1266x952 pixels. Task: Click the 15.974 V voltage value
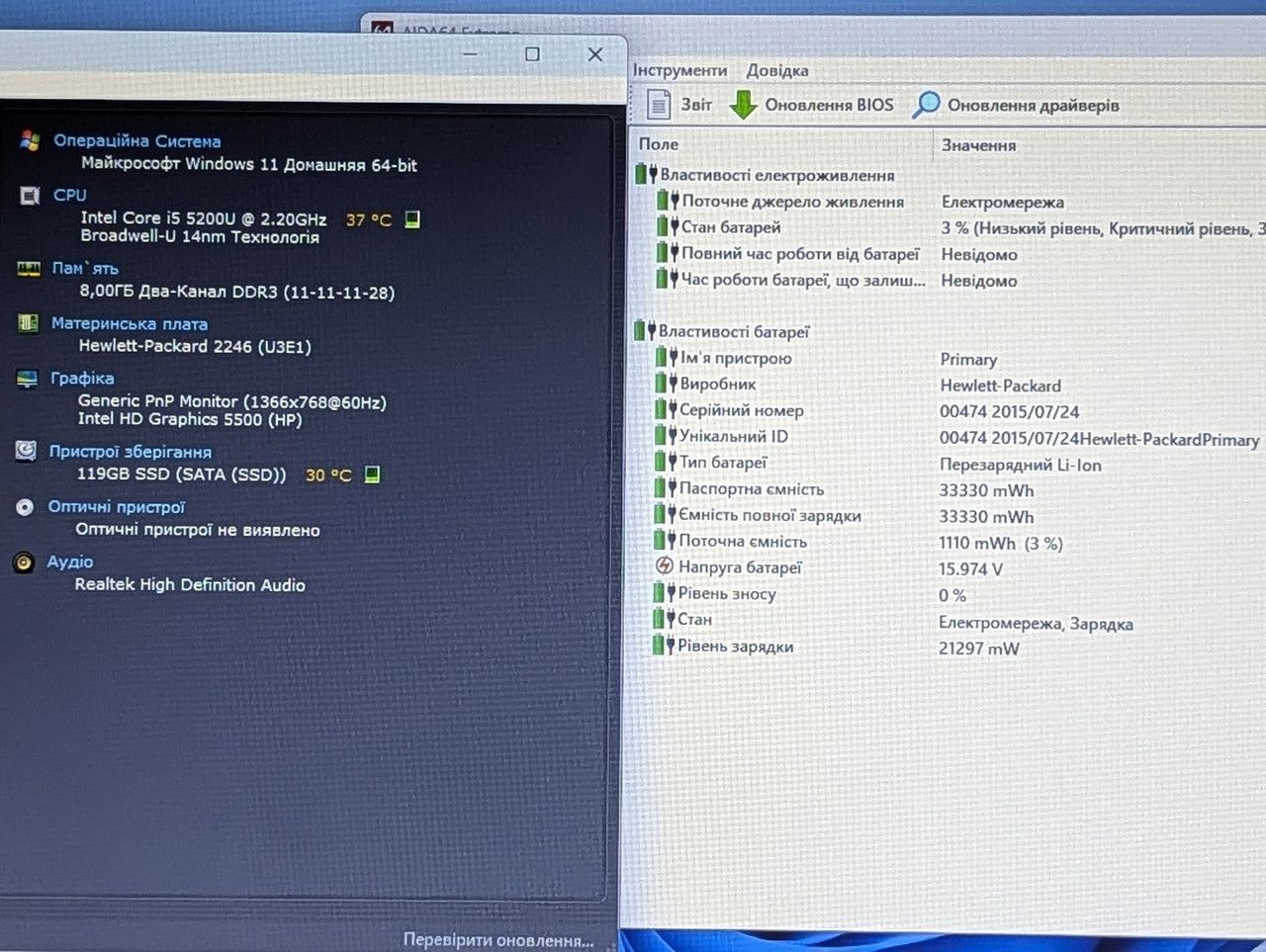click(x=970, y=568)
